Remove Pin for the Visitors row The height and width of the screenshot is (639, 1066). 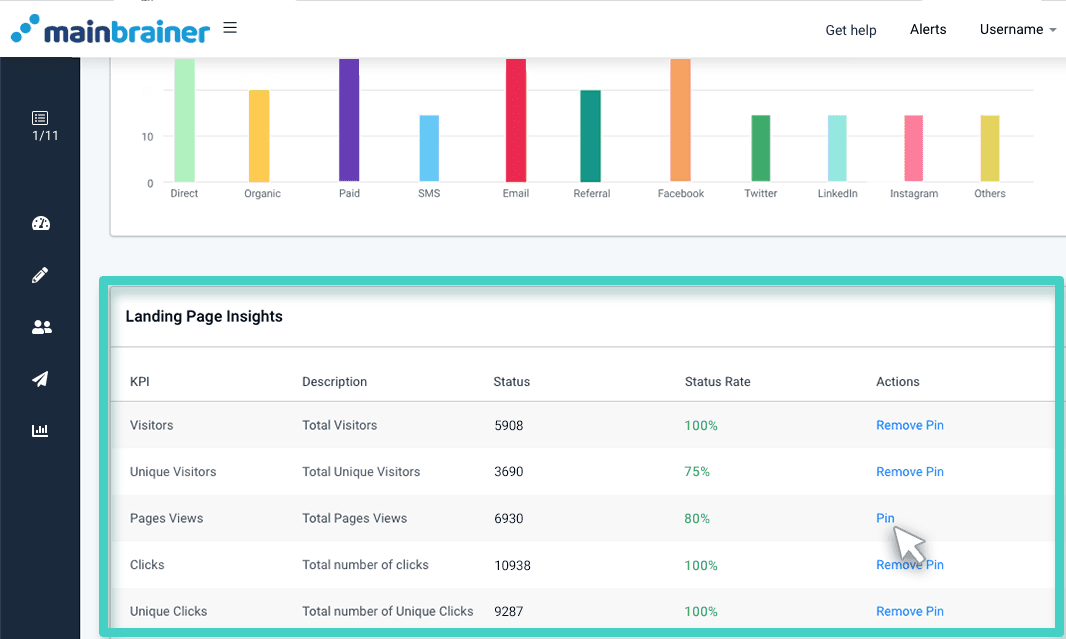click(910, 425)
